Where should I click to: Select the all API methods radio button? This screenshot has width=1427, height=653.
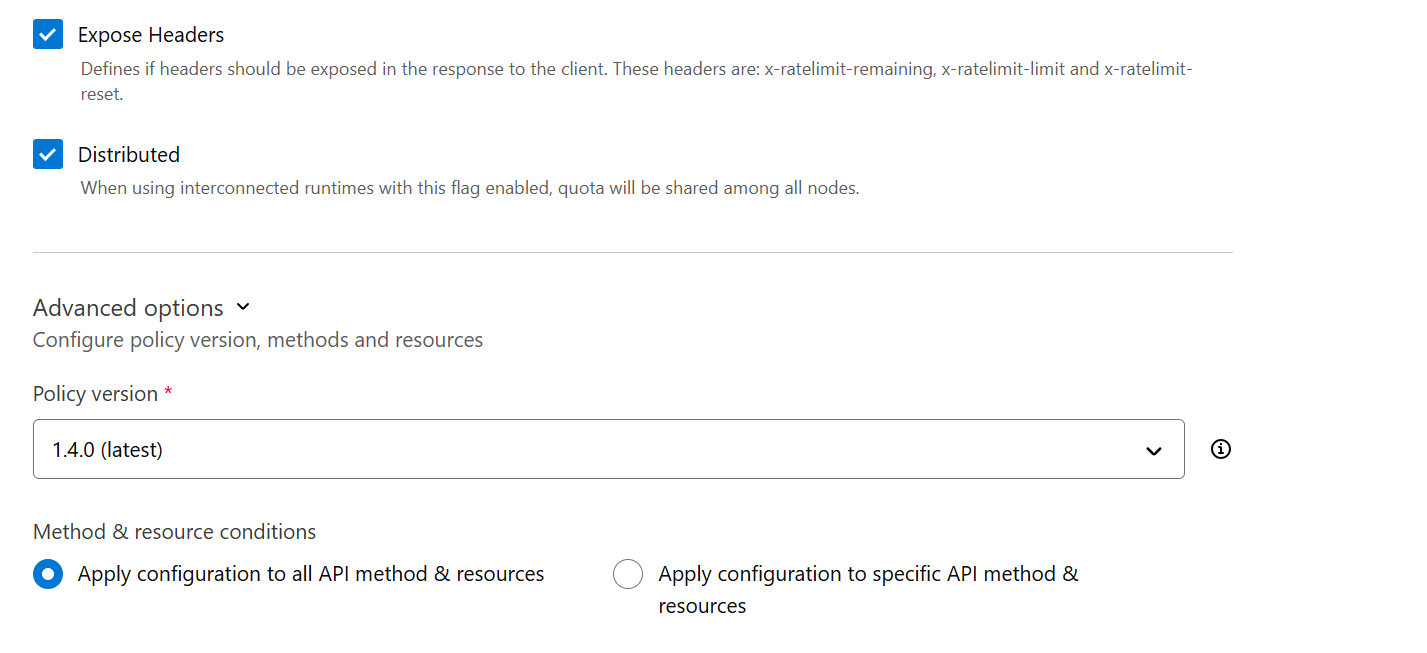click(x=48, y=574)
